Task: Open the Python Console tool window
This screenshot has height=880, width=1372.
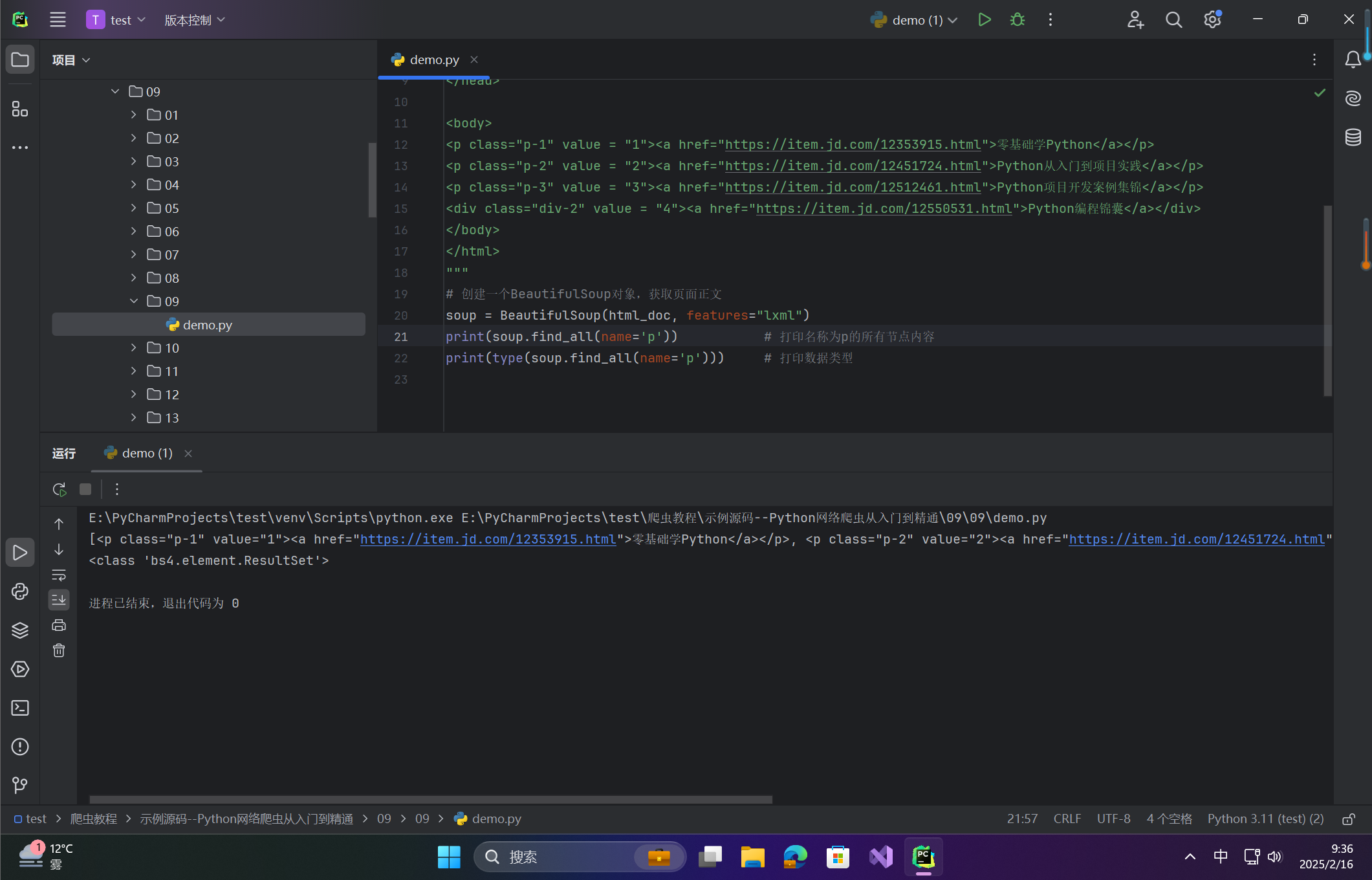Action: pyautogui.click(x=20, y=591)
